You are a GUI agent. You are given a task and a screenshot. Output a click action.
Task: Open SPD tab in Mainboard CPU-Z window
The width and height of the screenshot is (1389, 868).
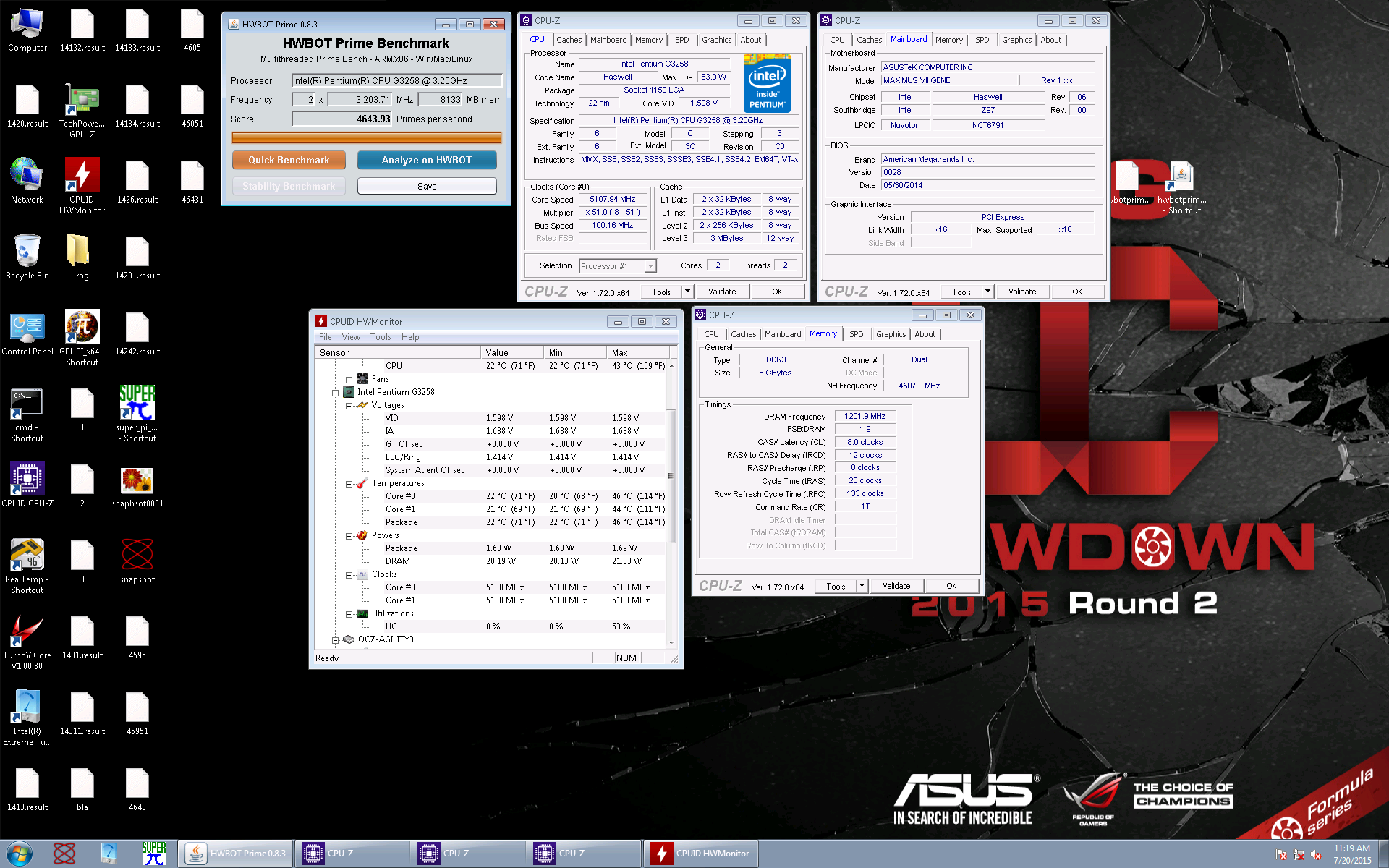pos(982,40)
